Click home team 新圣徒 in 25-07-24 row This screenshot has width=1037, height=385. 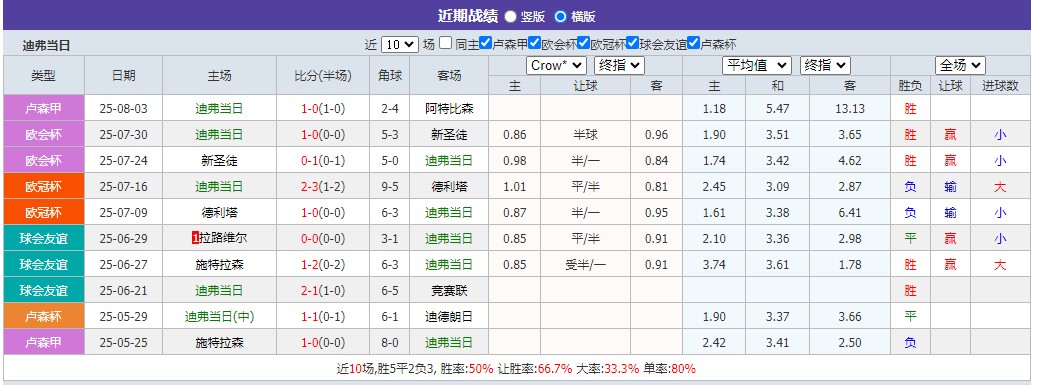[x=220, y=160]
